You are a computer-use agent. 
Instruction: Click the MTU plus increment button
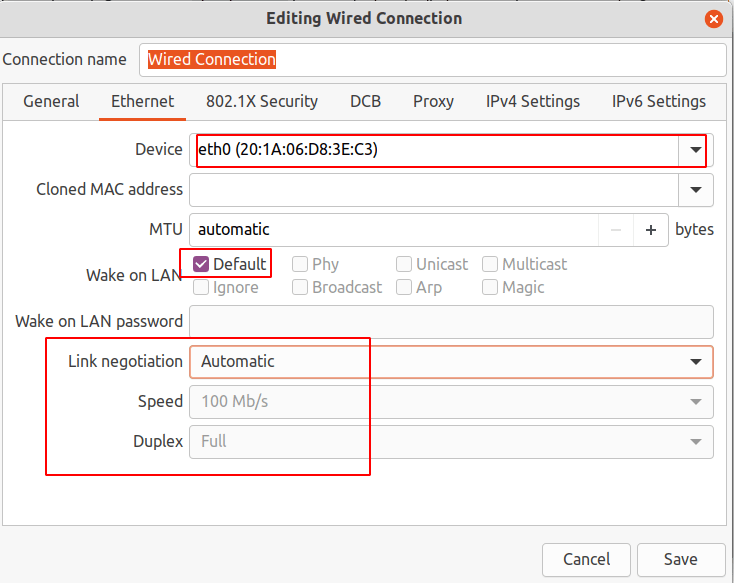pos(650,230)
